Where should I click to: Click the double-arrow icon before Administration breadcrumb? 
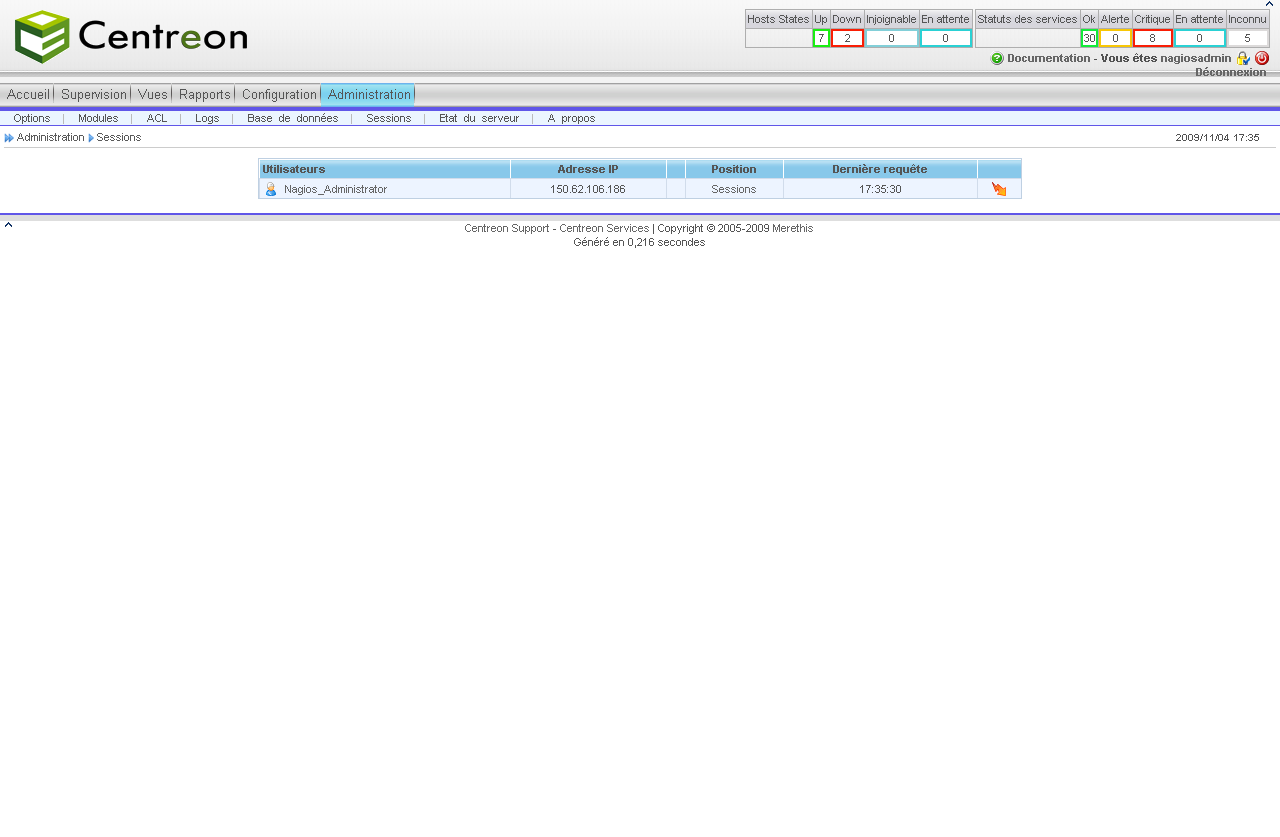click(9, 138)
